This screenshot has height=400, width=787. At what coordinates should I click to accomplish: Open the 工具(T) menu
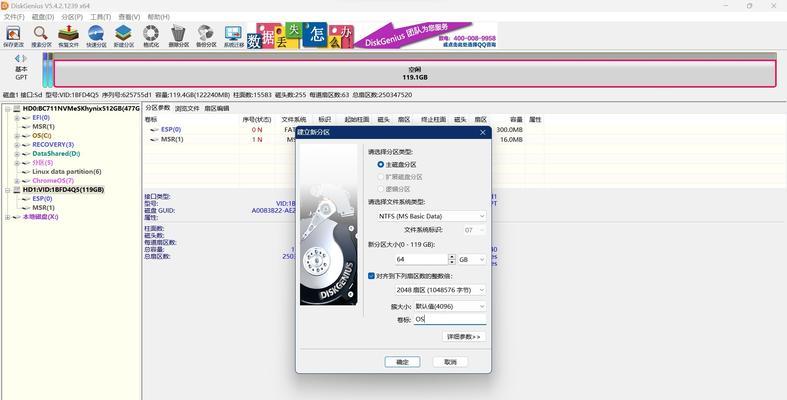click(100, 17)
